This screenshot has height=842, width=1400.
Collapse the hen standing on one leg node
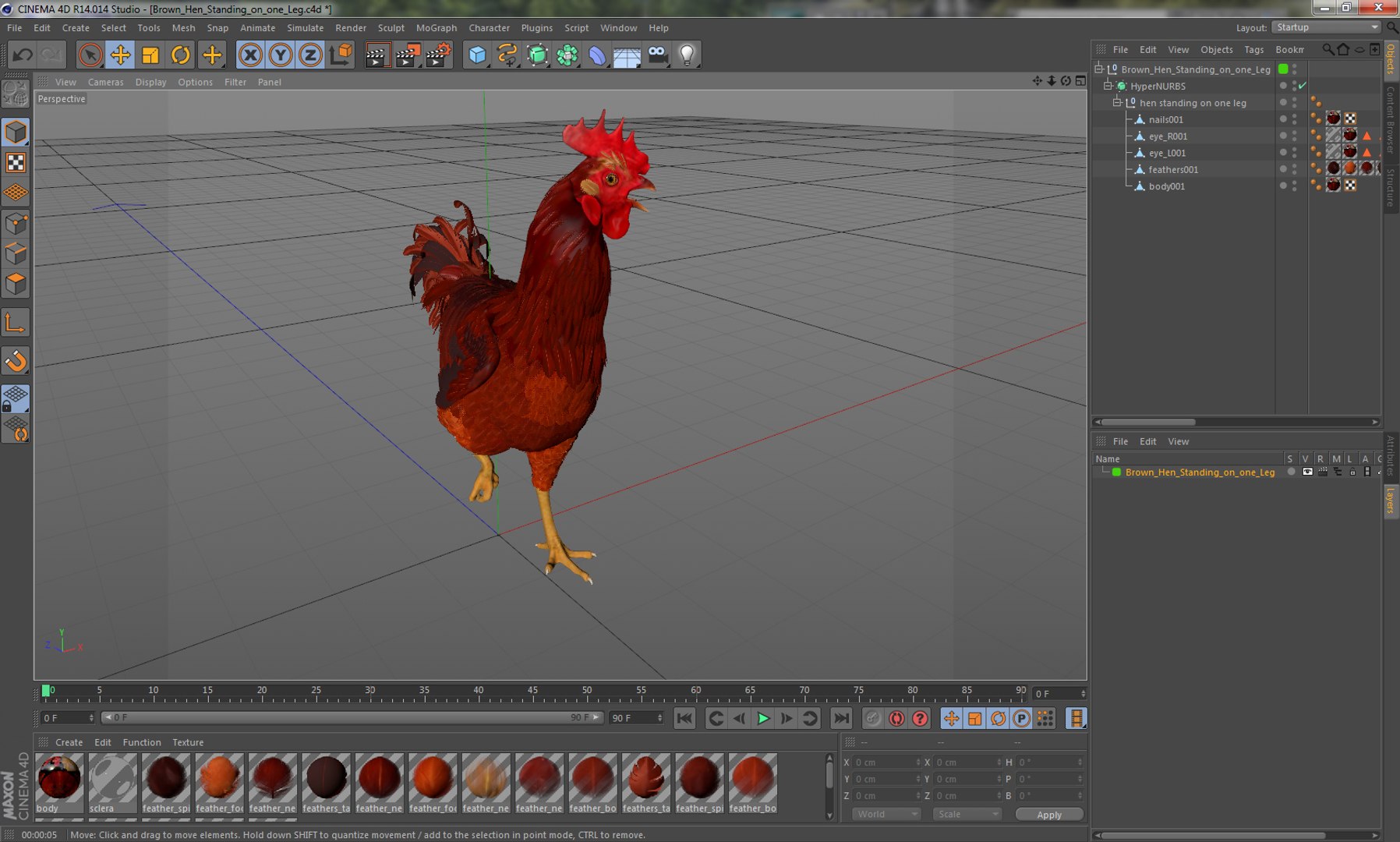pos(1117,102)
